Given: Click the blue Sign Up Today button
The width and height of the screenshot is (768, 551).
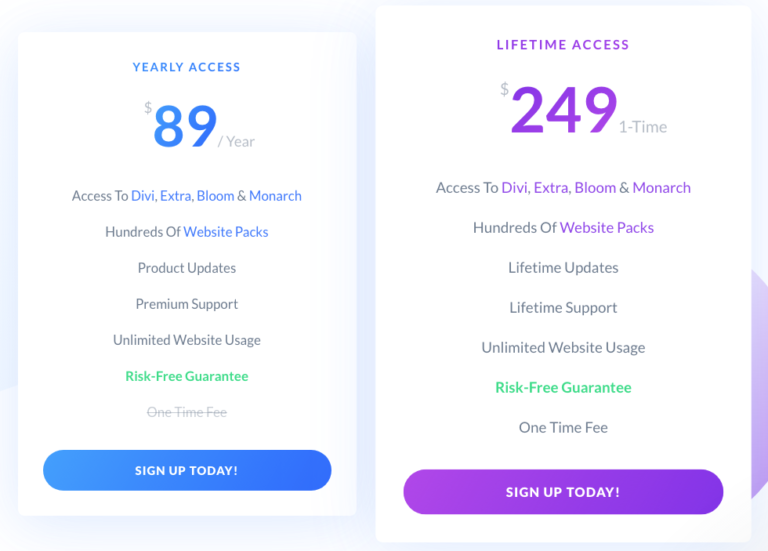Looking at the screenshot, I should (187, 470).
